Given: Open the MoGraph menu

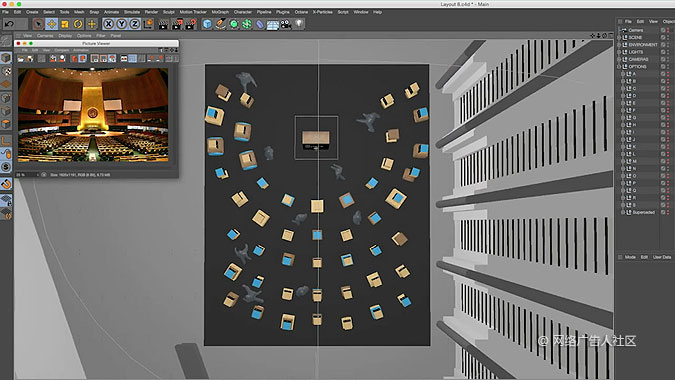Looking at the screenshot, I should 220,12.
